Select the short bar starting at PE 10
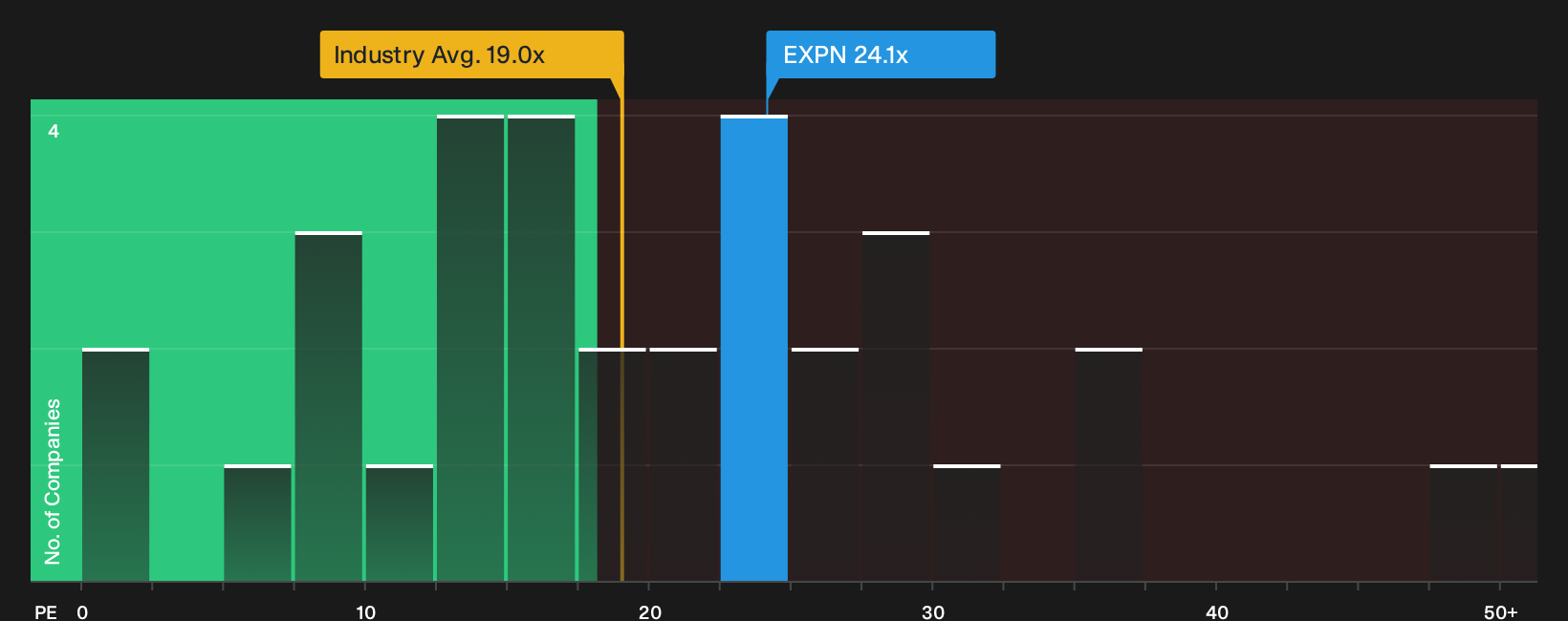Screen dimensions: 1568x621 (399, 524)
